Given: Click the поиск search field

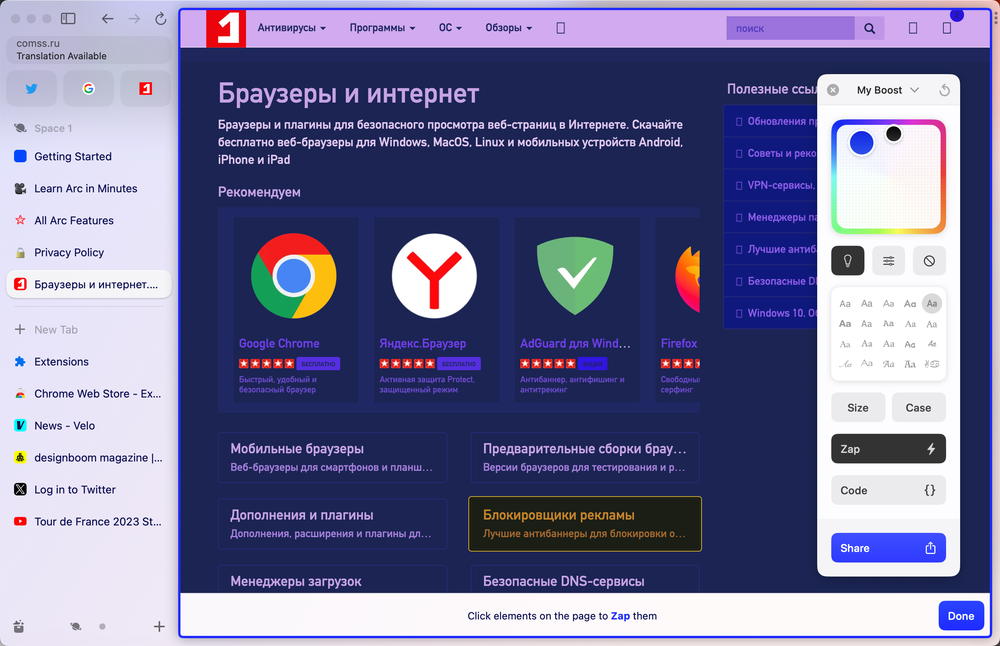Looking at the screenshot, I should coord(790,28).
